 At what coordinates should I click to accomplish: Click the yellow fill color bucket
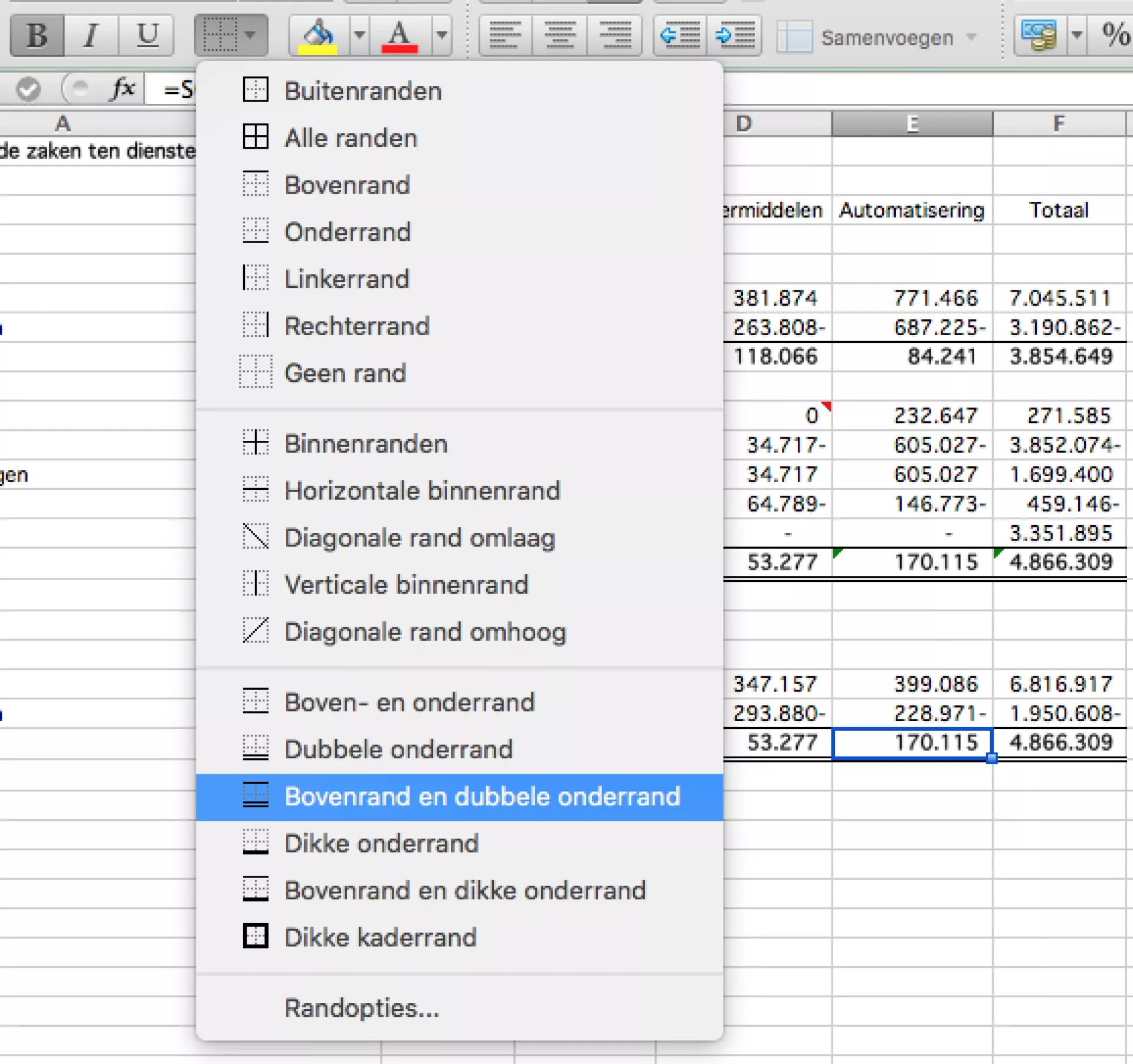[319, 35]
